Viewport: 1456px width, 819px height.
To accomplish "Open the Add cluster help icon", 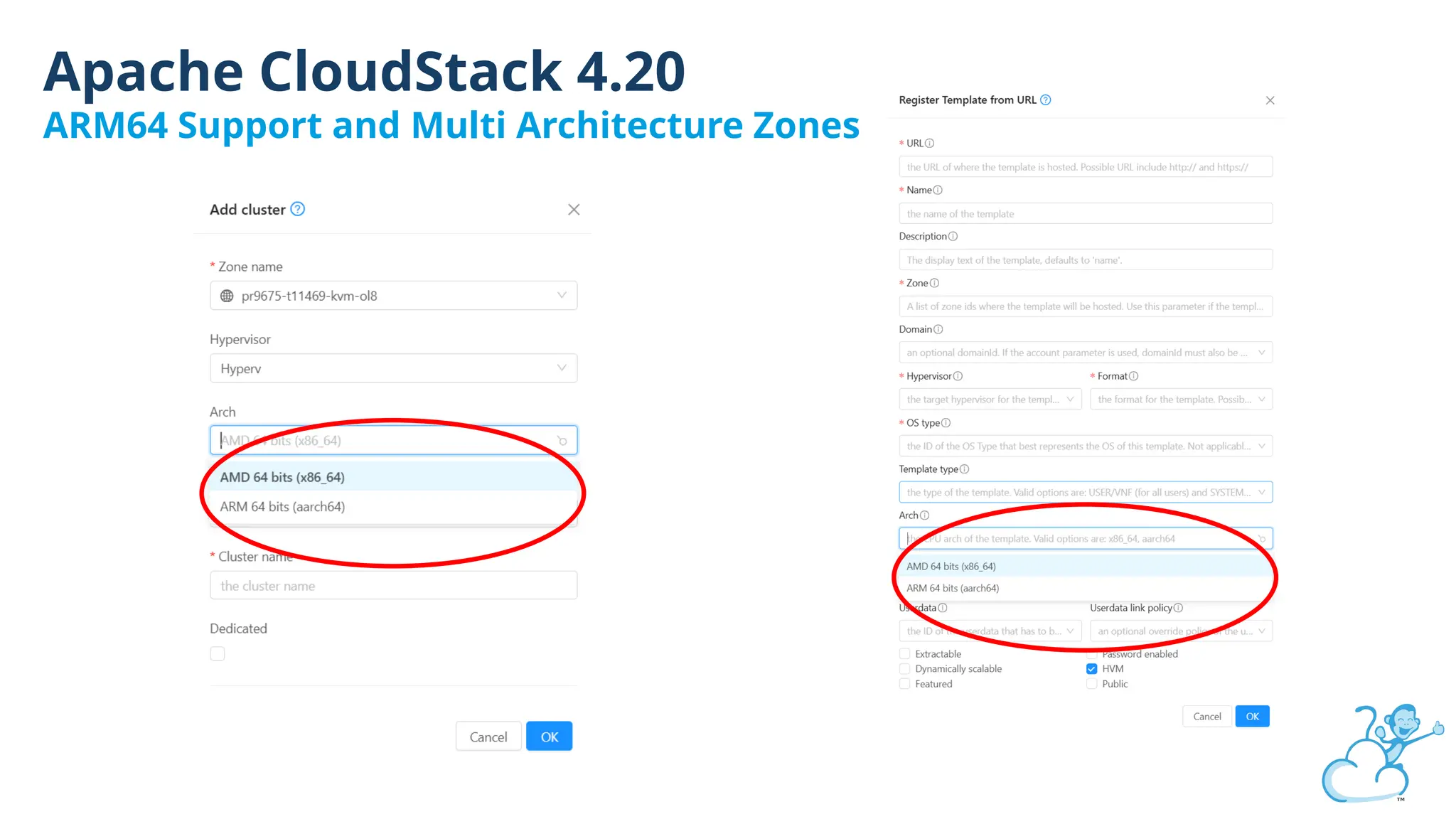I will [x=298, y=209].
